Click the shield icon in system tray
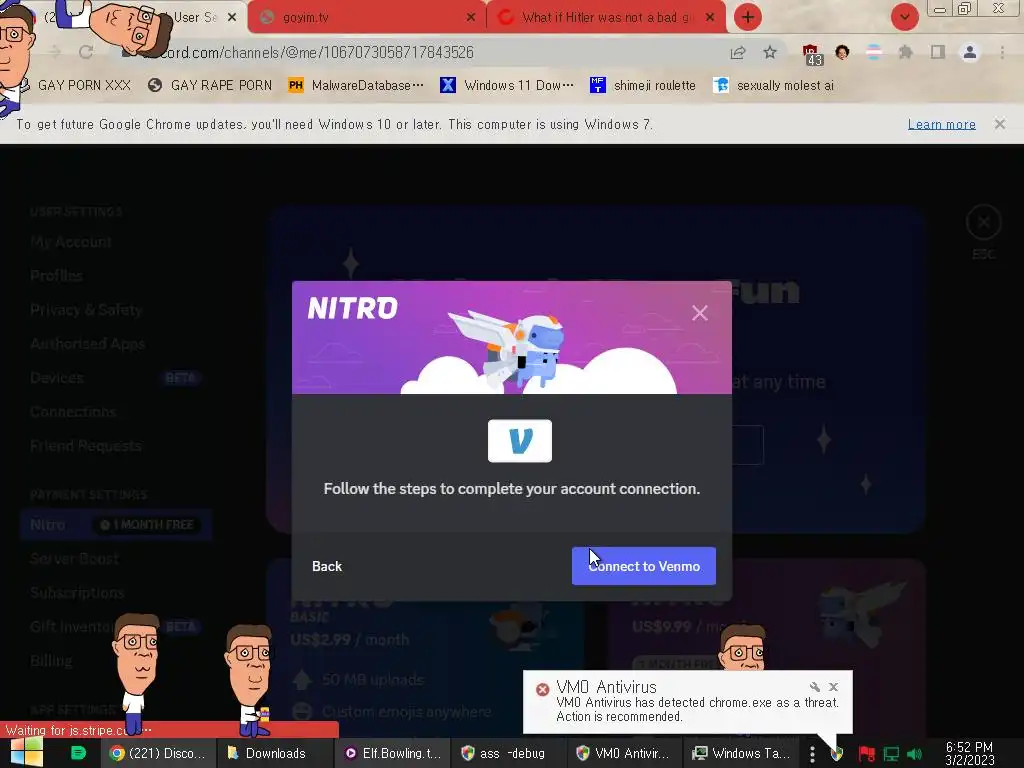Screen dimensions: 1024x768 pyautogui.click(x=837, y=754)
